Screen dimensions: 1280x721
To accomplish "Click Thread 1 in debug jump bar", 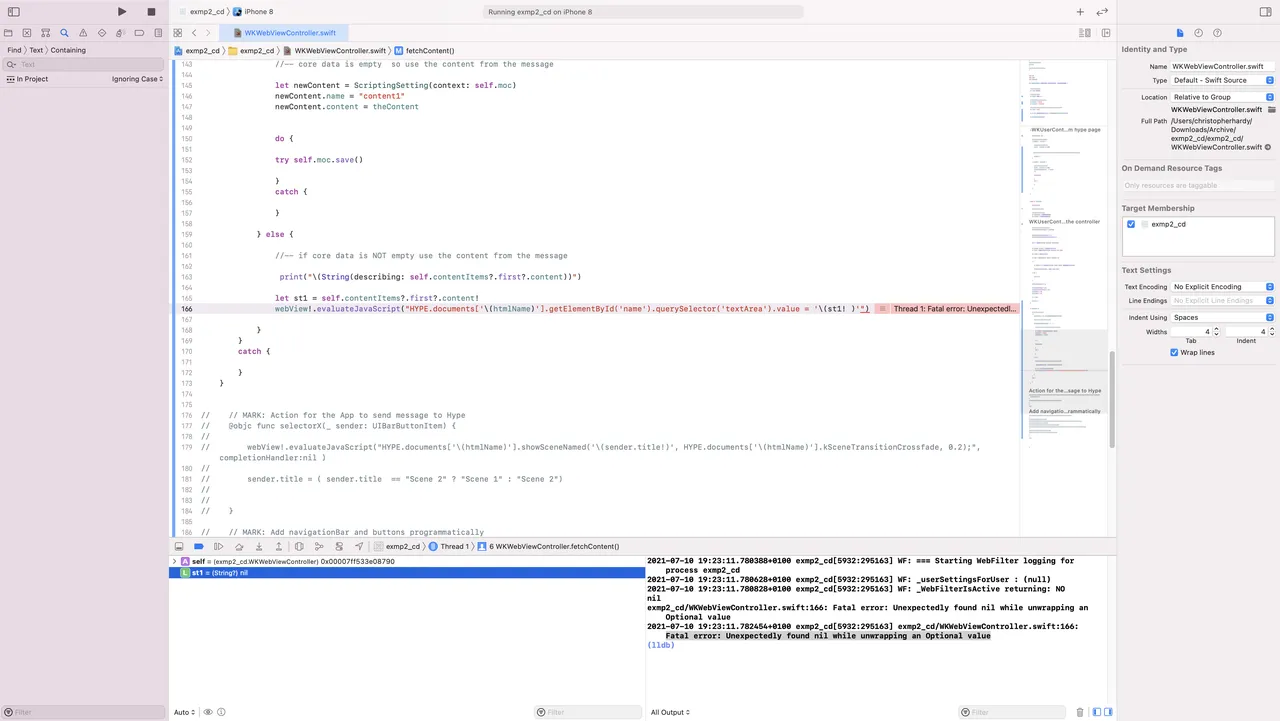I will click(x=447, y=547).
